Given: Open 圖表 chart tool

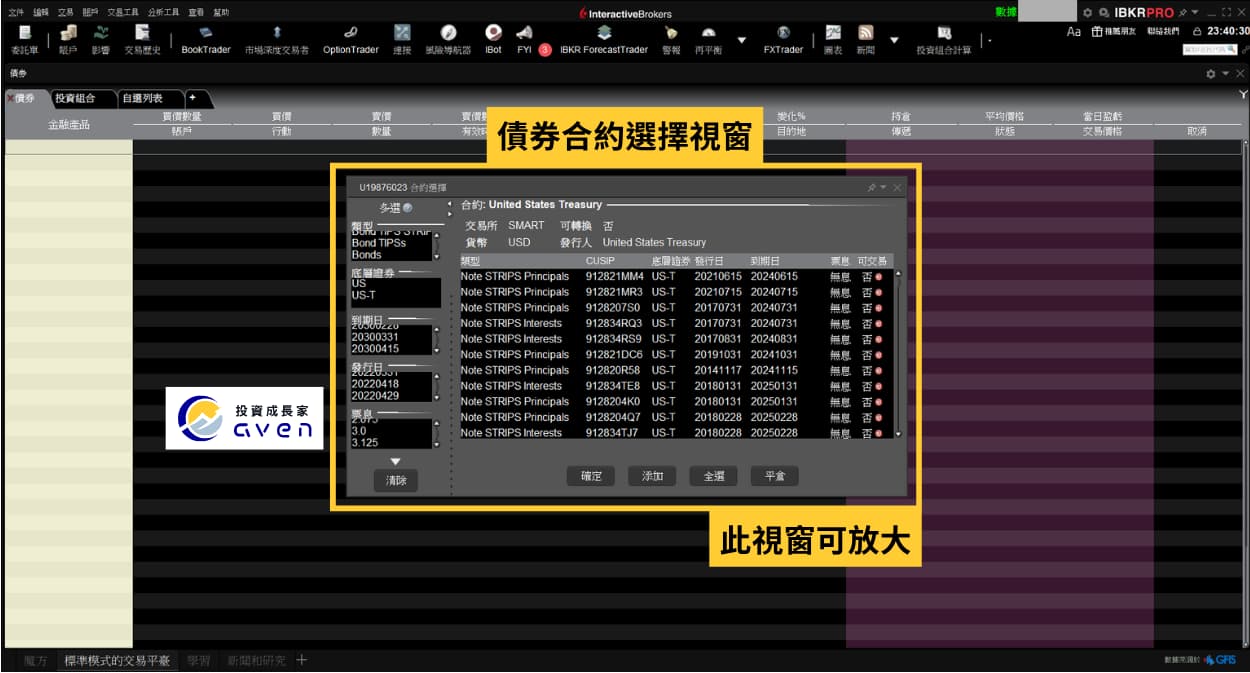Looking at the screenshot, I should tap(833, 39).
